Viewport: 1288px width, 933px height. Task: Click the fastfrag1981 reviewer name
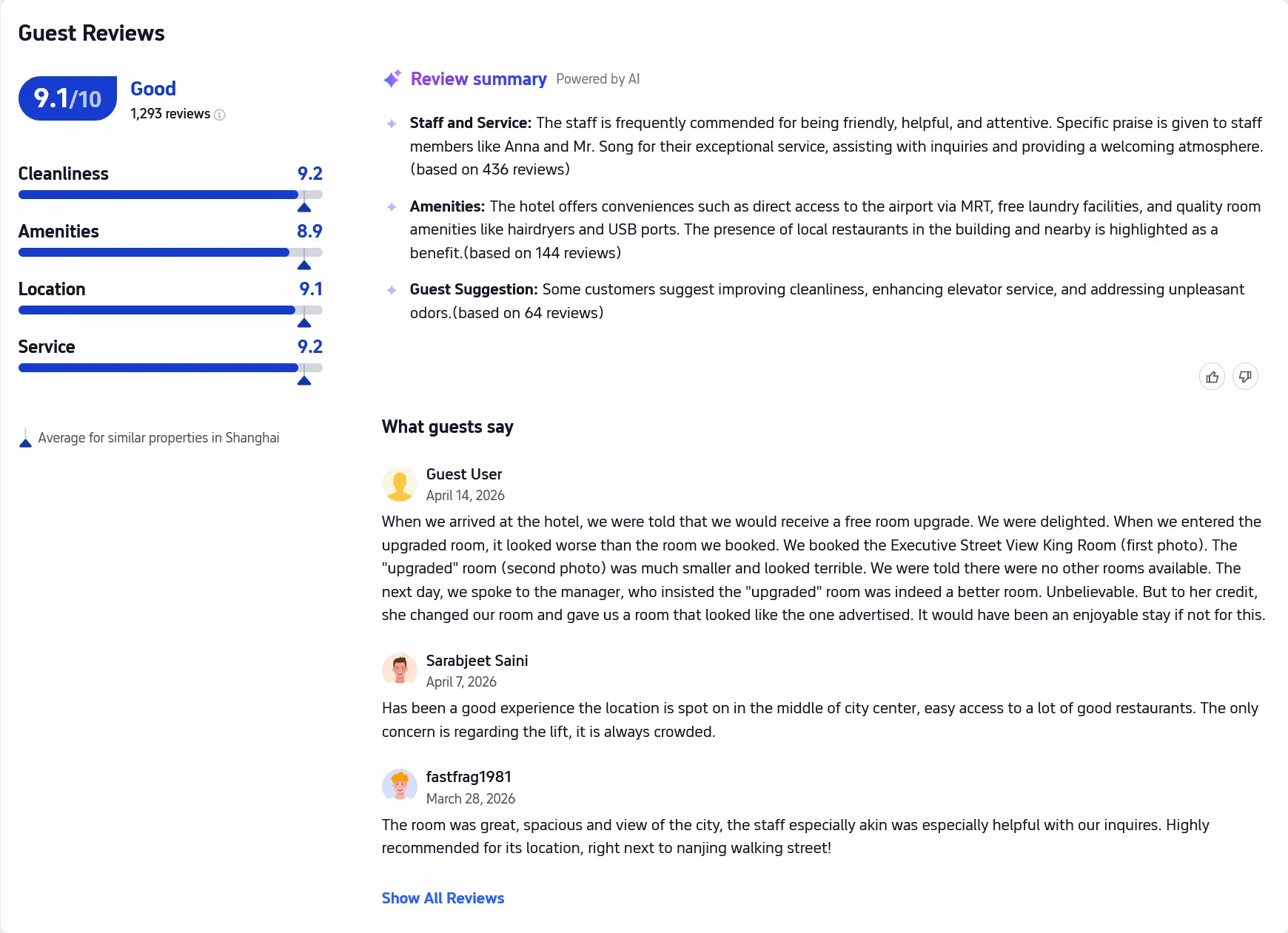tap(469, 777)
